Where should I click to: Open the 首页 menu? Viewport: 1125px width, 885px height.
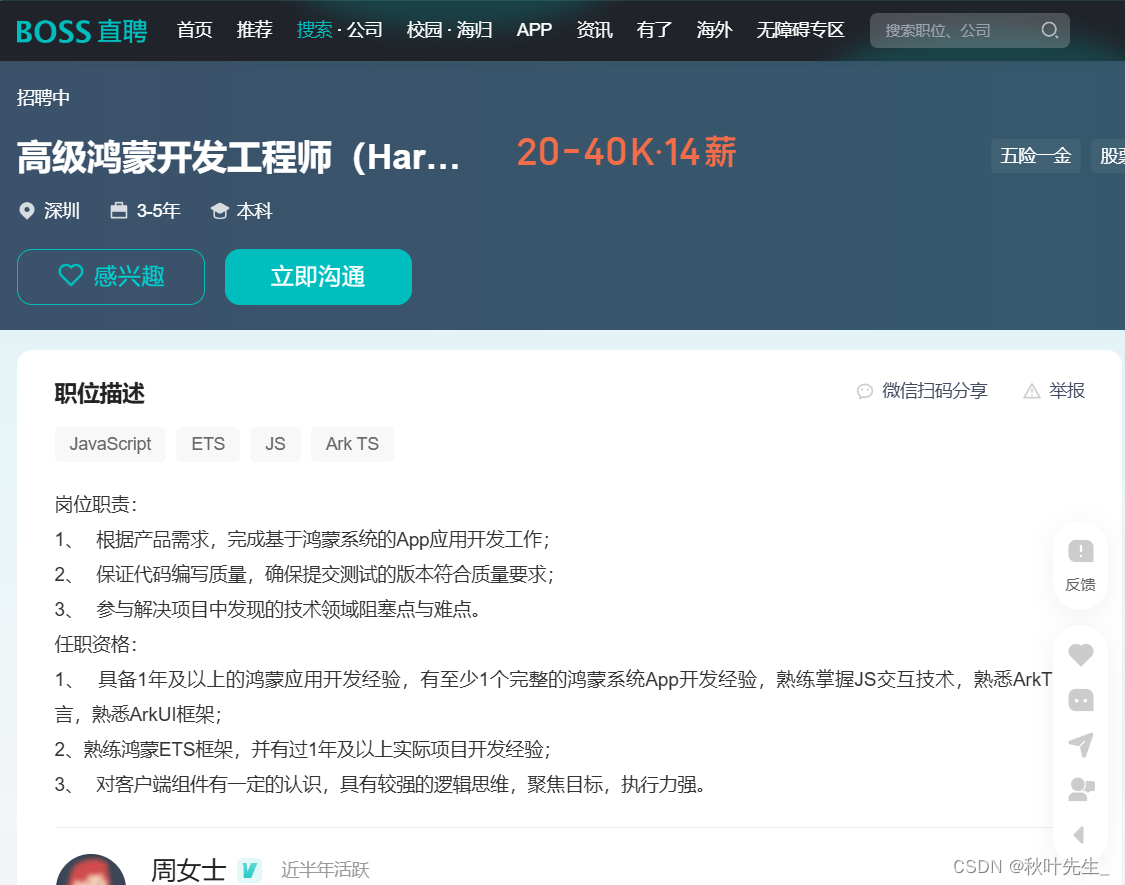click(x=194, y=30)
